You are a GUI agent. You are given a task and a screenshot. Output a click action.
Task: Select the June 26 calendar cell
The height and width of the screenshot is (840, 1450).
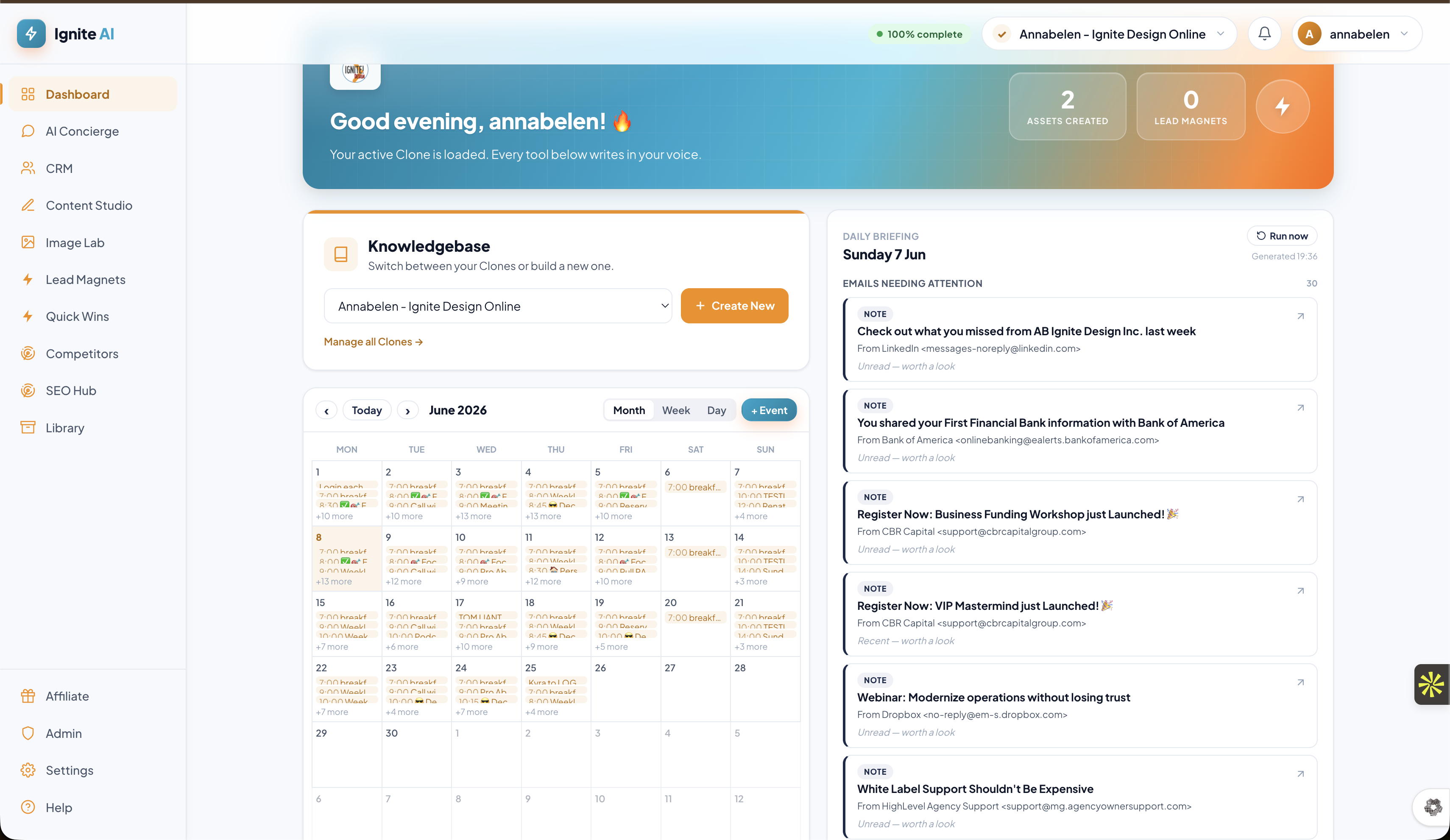[625, 689]
